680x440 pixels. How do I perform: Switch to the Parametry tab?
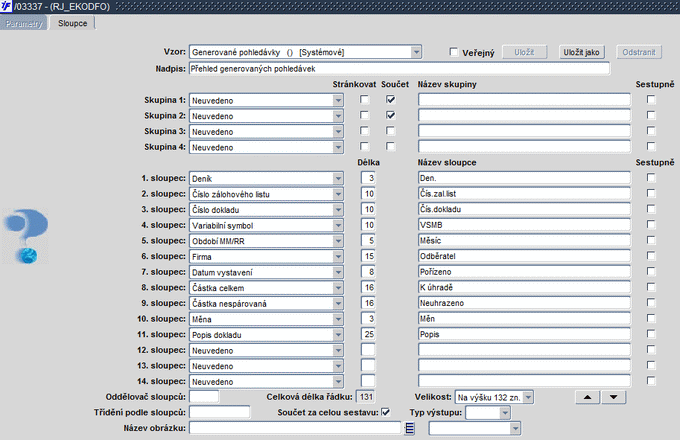[24, 23]
